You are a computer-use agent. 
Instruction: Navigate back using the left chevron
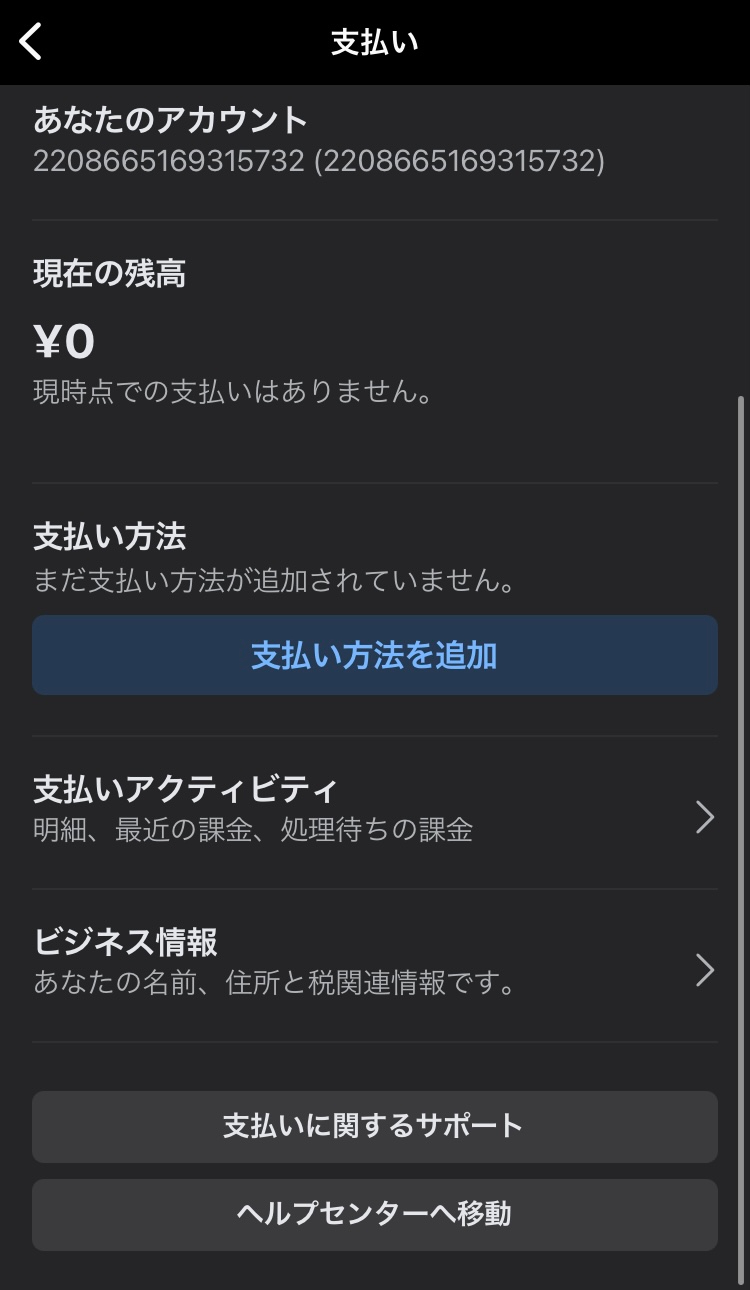point(29,42)
